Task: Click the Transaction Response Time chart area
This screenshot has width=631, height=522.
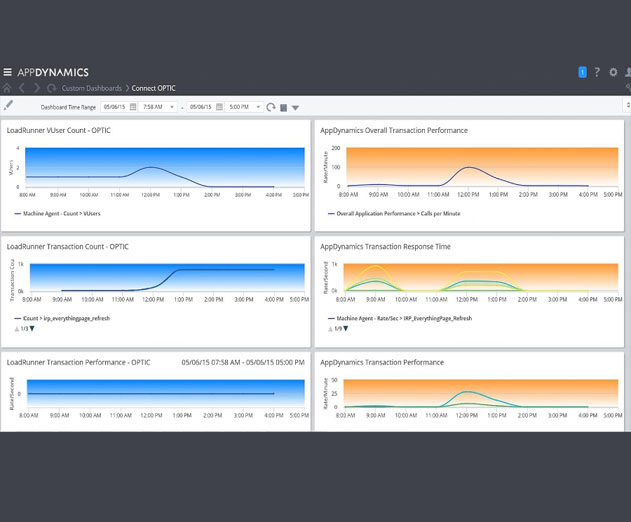Action: click(480, 277)
